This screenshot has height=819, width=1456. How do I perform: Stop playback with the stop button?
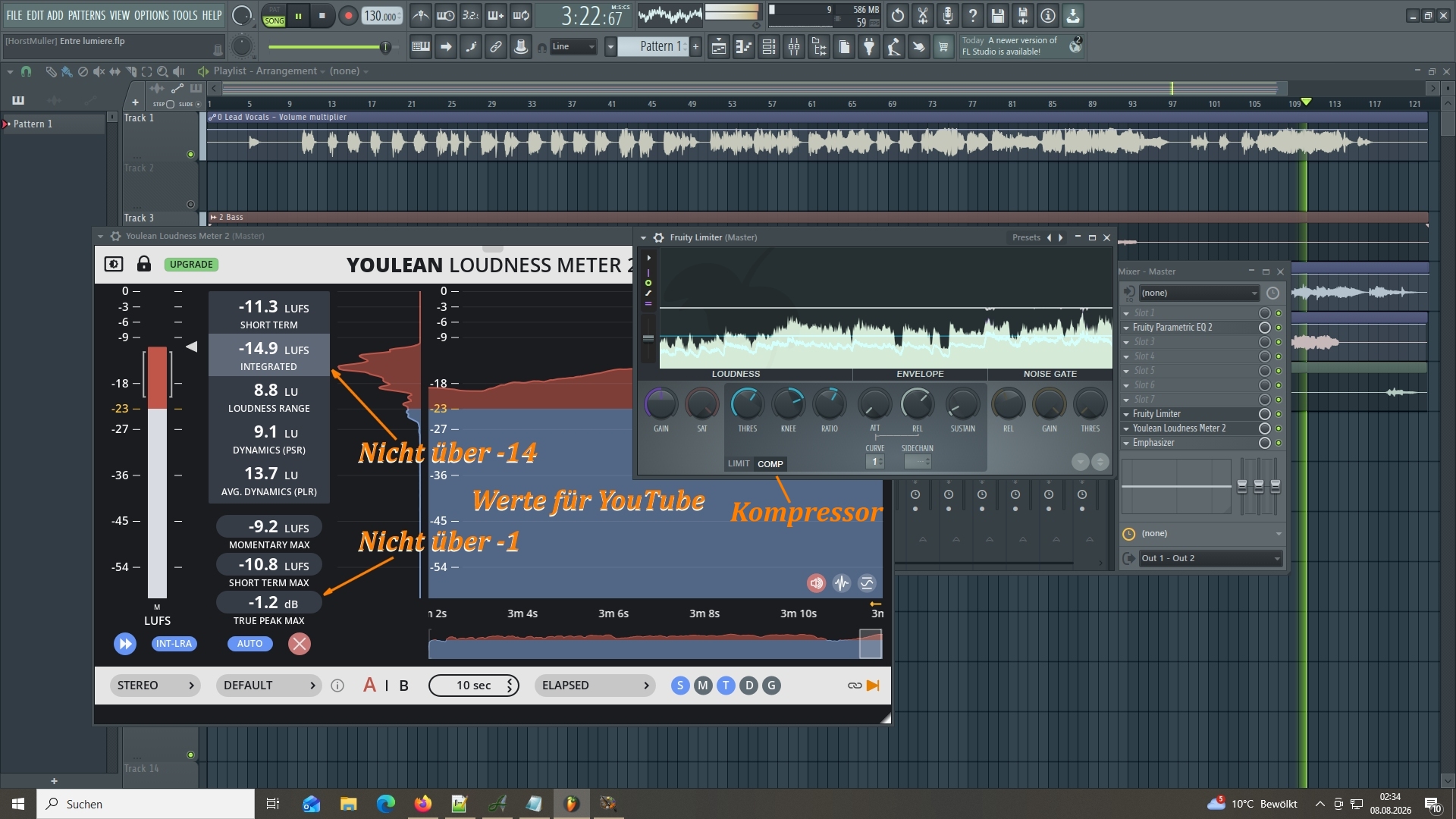tap(322, 16)
